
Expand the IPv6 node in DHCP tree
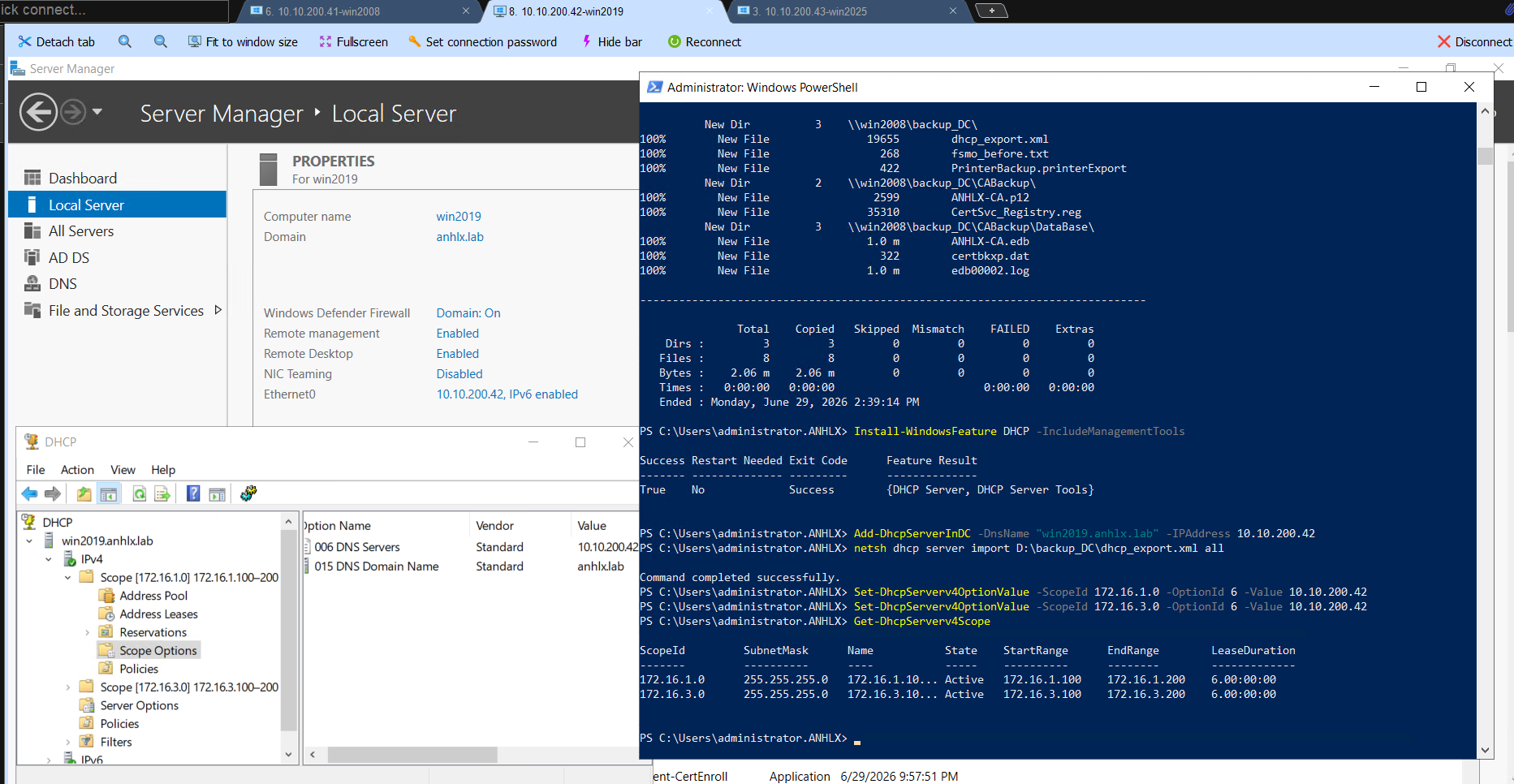tap(49, 760)
